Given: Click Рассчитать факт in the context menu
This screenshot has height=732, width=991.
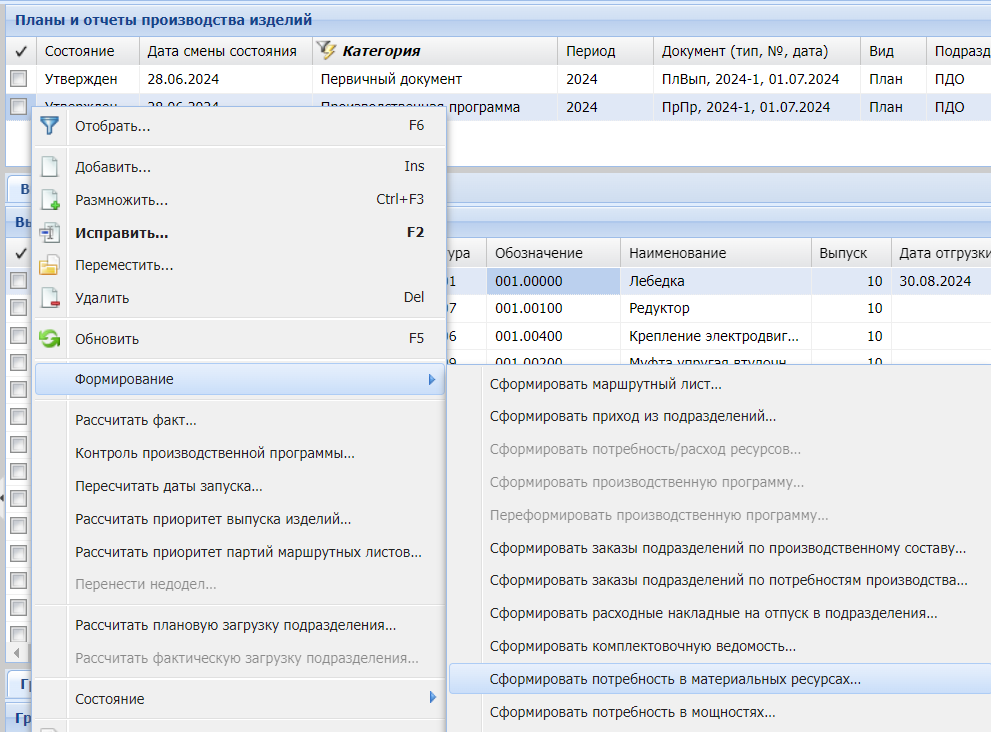Looking at the screenshot, I should (136, 420).
